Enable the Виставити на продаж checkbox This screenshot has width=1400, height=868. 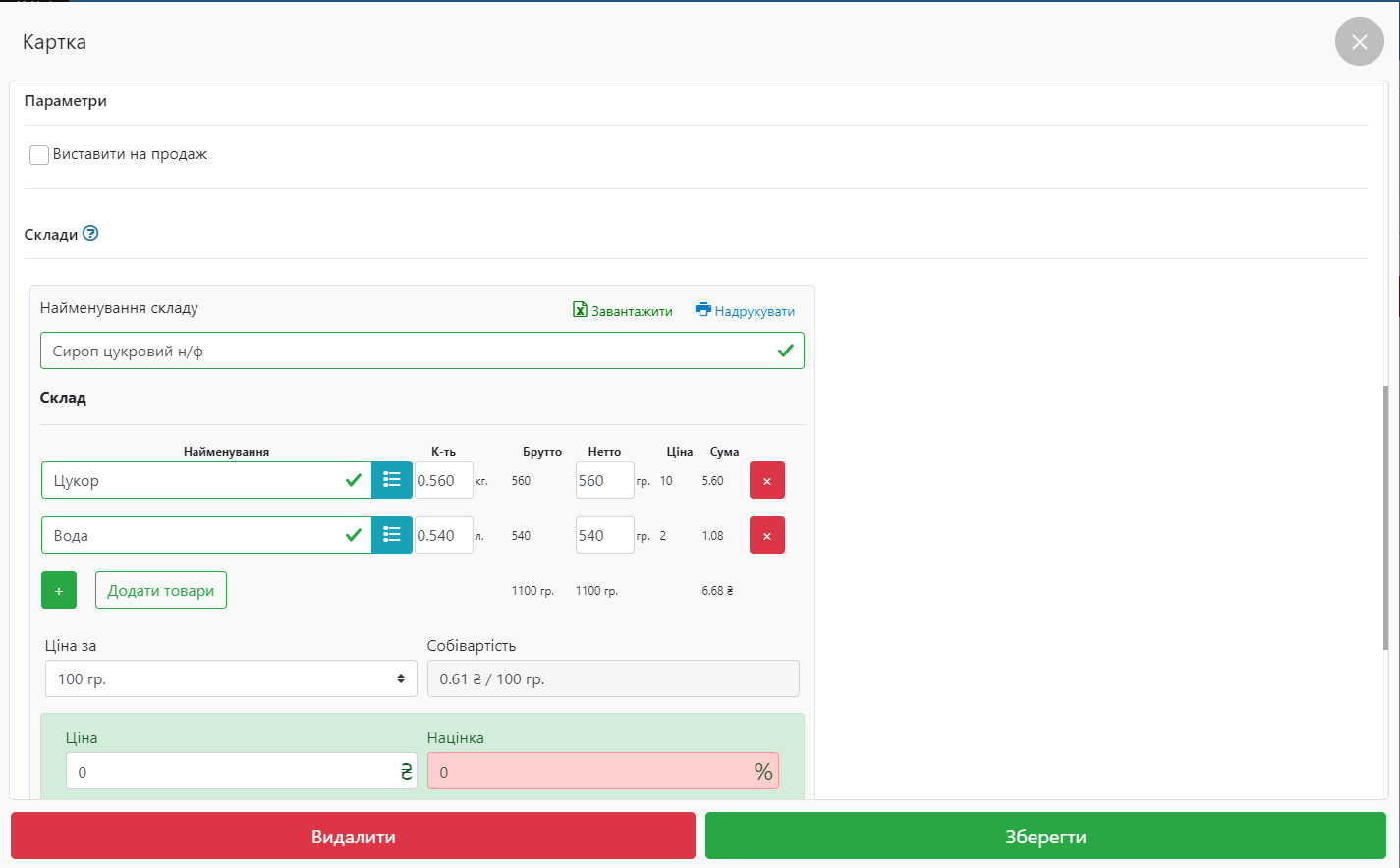[x=39, y=155]
